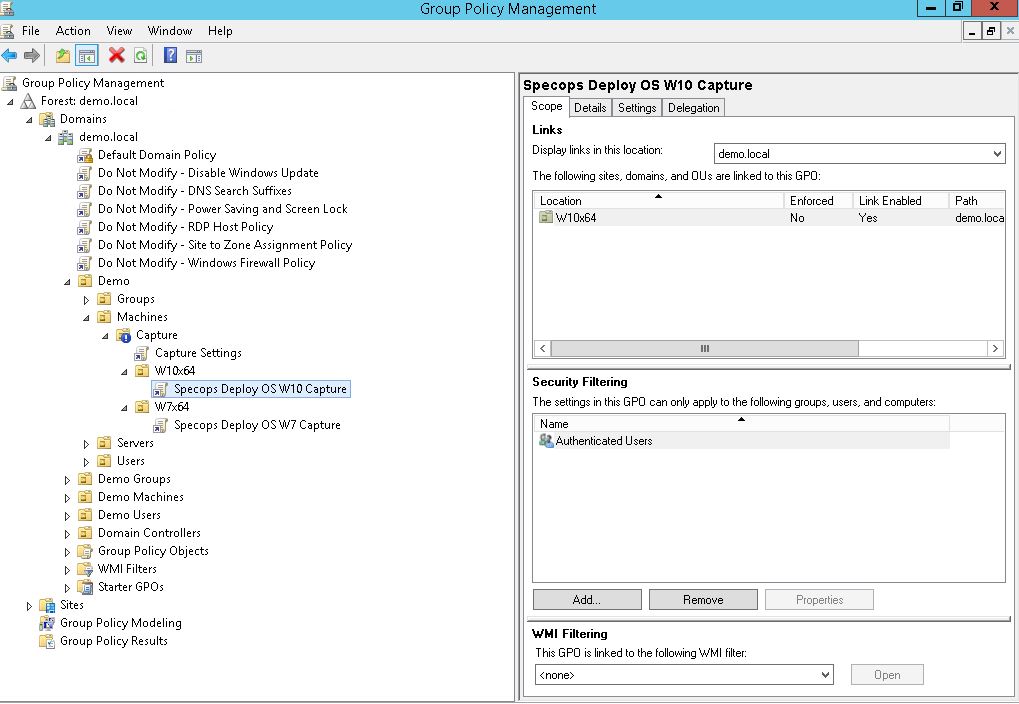1019x704 pixels.
Task: Expand the Groups OU node
Action: (x=86, y=300)
